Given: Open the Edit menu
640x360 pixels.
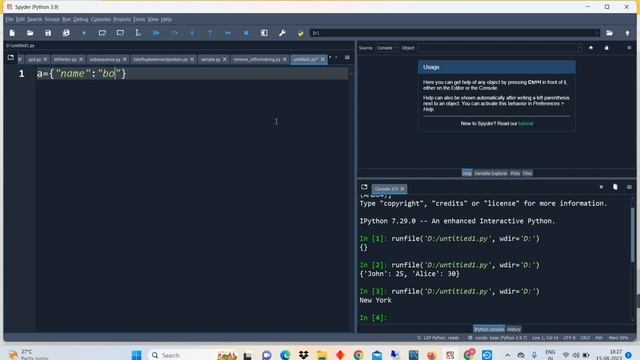Looking at the screenshot, I should pyautogui.click(x=20, y=19).
